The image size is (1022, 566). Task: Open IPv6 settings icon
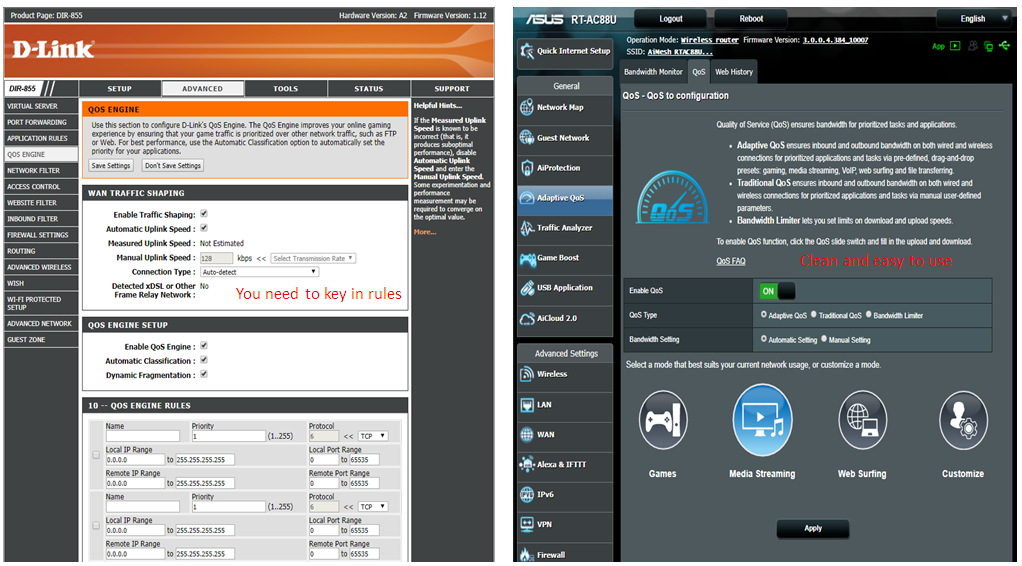[x=527, y=494]
